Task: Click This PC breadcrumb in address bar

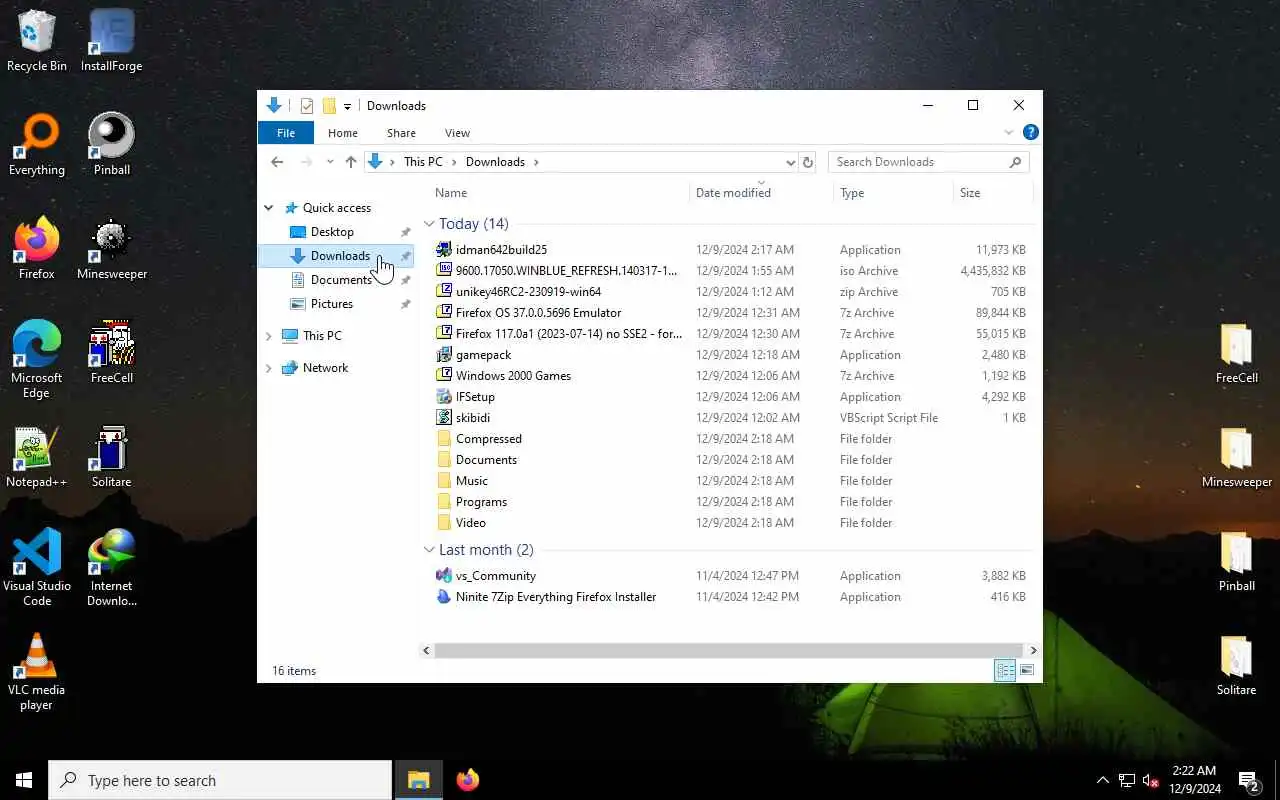Action: (423, 162)
